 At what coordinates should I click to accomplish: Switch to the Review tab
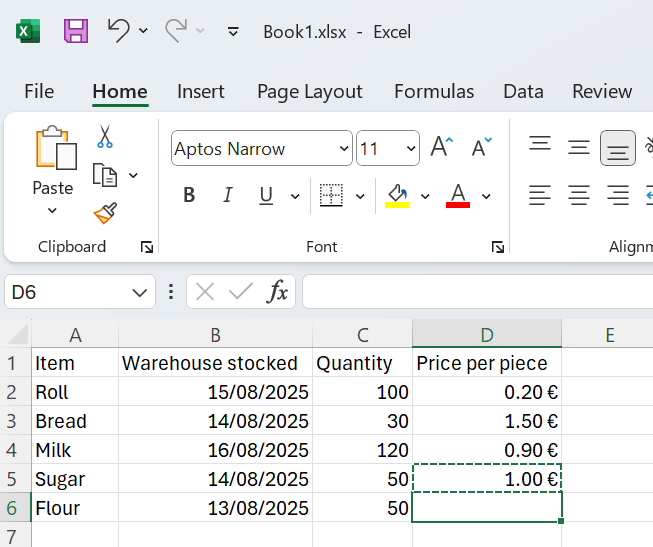(602, 92)
